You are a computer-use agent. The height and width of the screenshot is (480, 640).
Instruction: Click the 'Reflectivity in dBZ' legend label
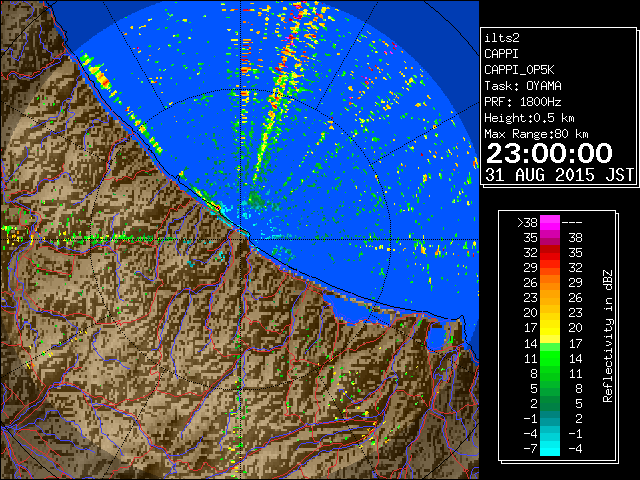click(608, 336)
